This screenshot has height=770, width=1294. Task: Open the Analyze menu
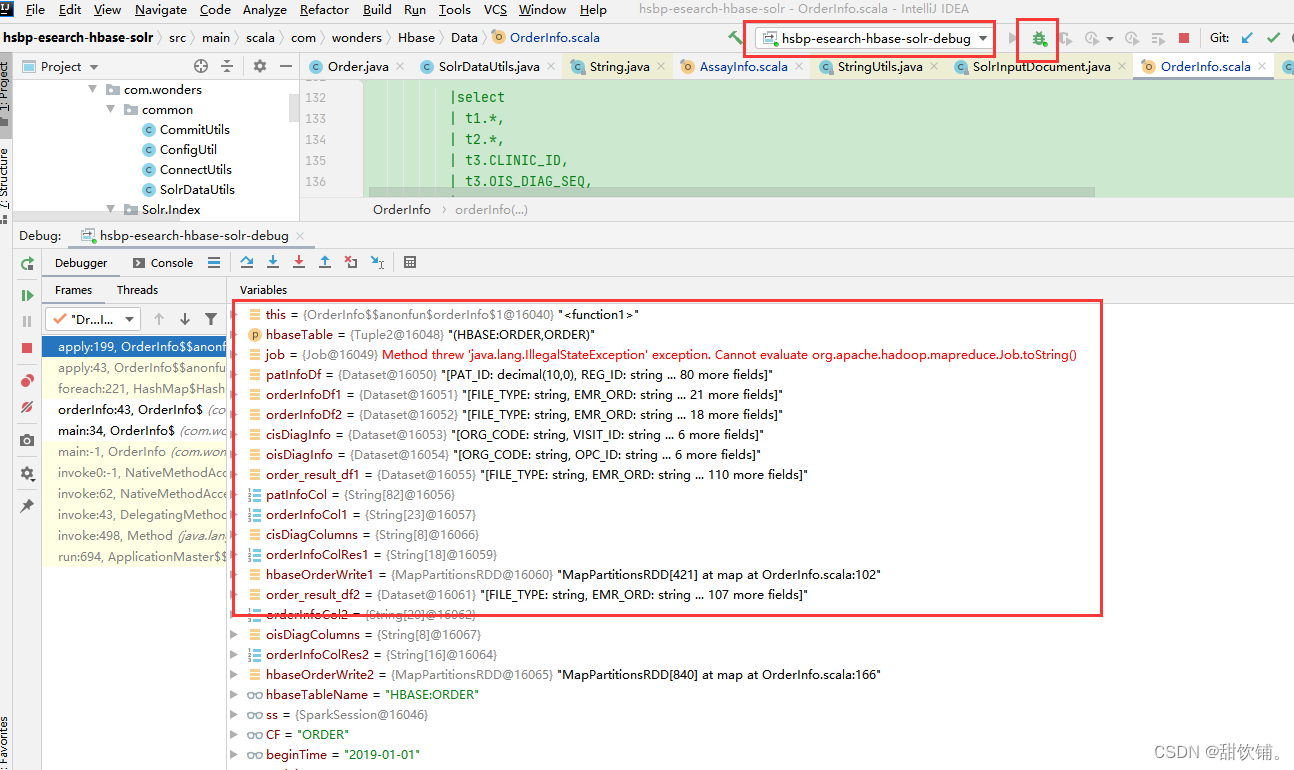pos(265,9)
